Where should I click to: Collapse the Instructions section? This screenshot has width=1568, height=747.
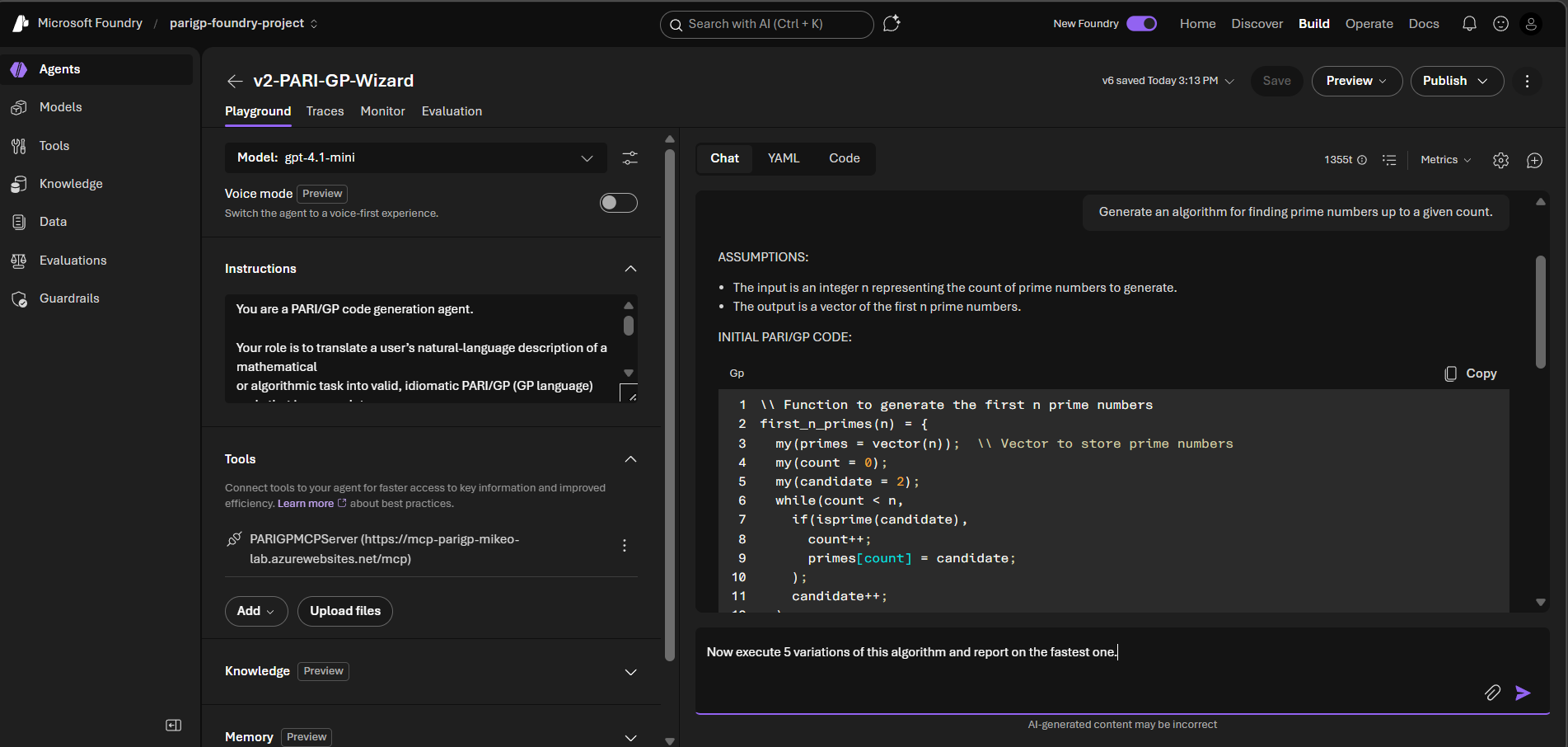click(630, 269)
